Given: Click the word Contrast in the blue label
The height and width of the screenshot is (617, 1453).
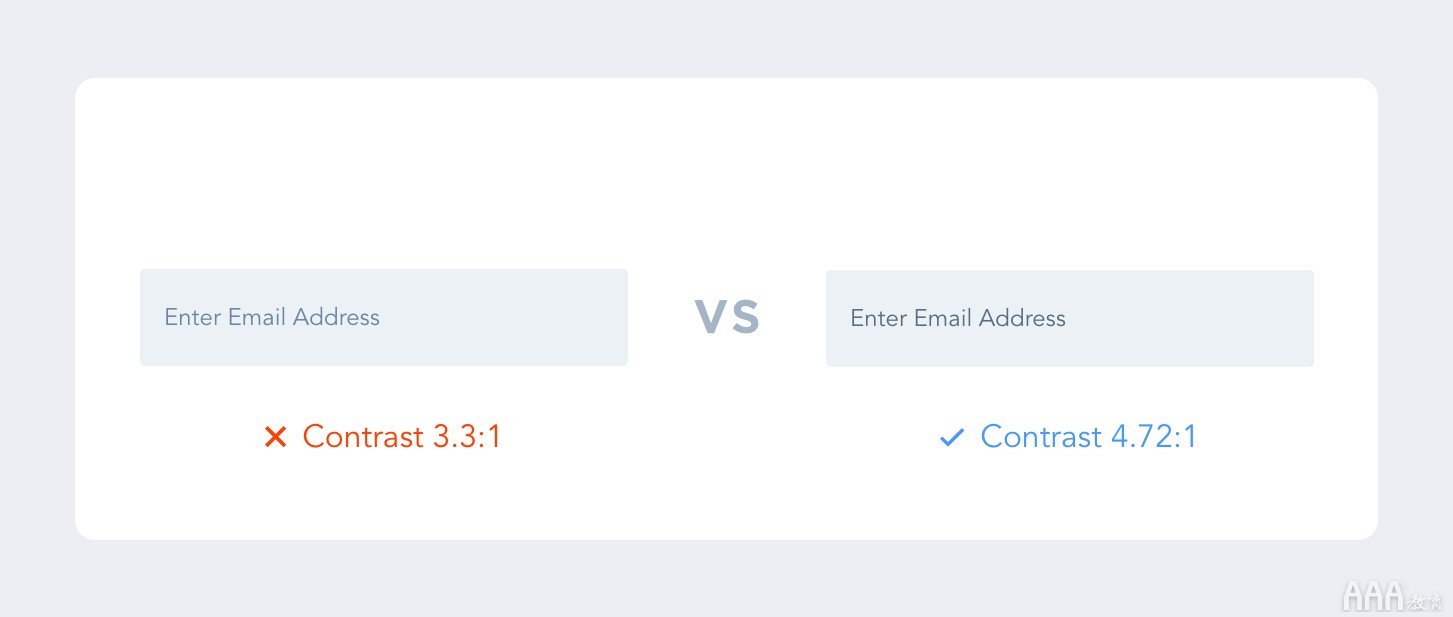Looking at the screenshot, I should click(x=1041, y=437).
